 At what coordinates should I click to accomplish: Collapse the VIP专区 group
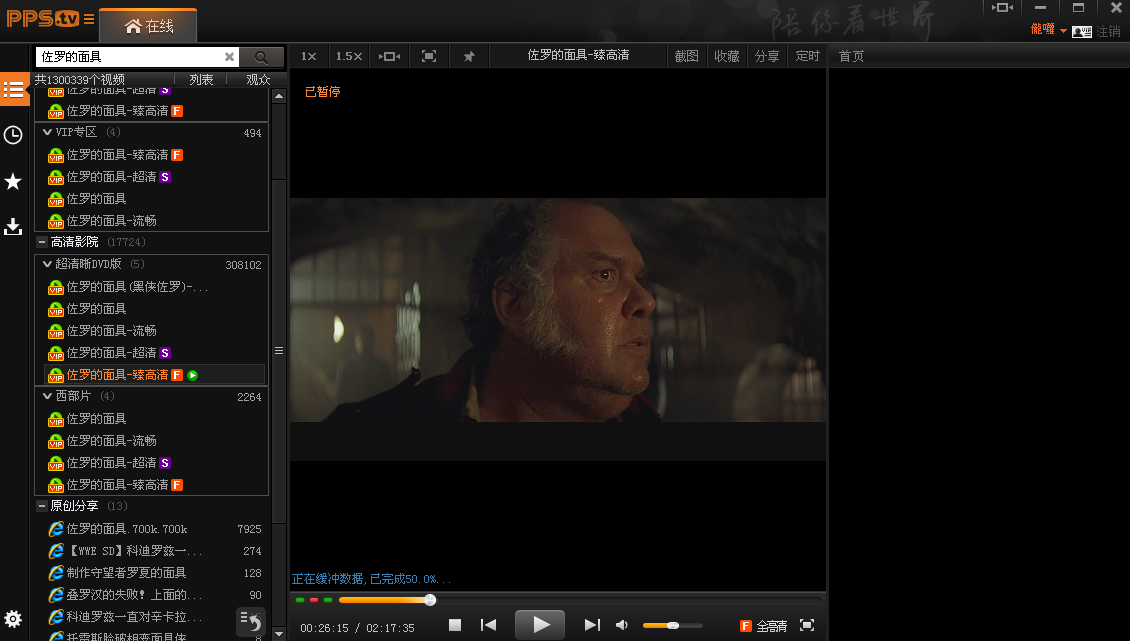(x=48, y=132)
